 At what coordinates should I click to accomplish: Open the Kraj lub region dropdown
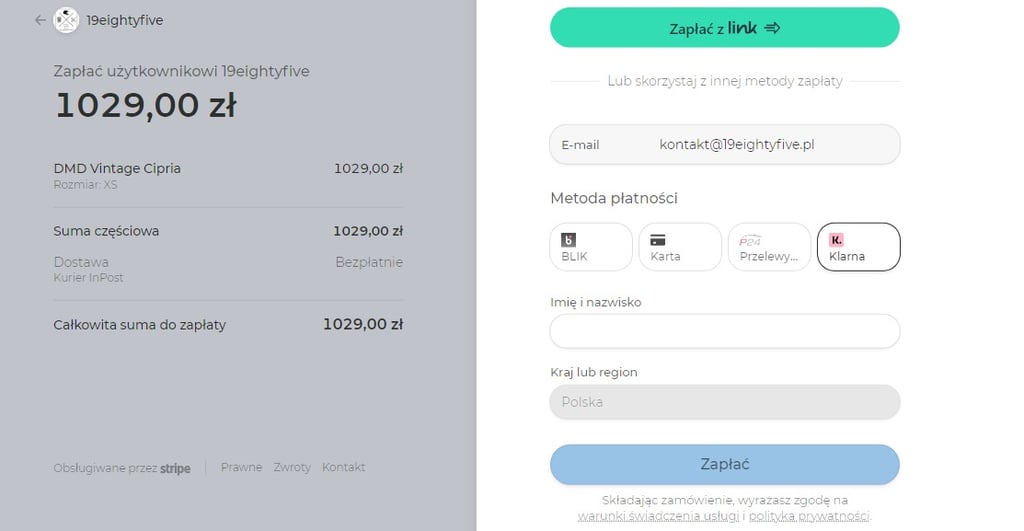click(x=725, y=402)
